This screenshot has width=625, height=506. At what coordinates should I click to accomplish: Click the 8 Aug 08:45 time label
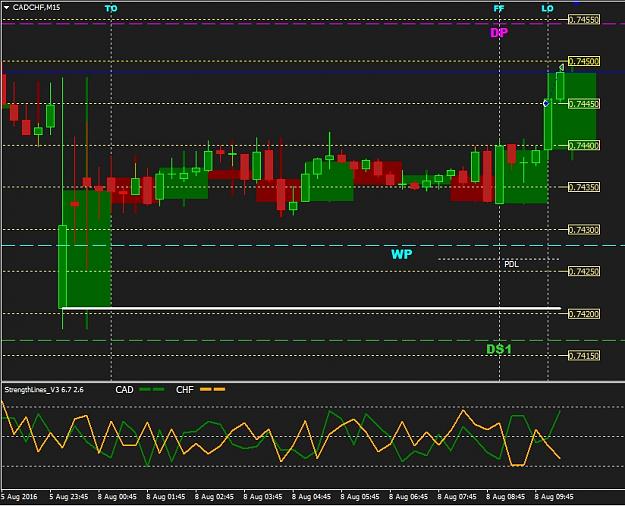pos(506,497)
